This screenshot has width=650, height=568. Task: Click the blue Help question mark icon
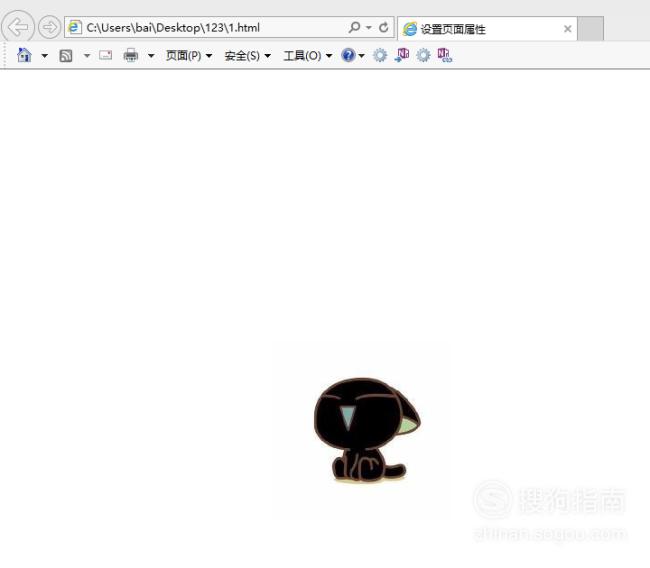(348, 55)
